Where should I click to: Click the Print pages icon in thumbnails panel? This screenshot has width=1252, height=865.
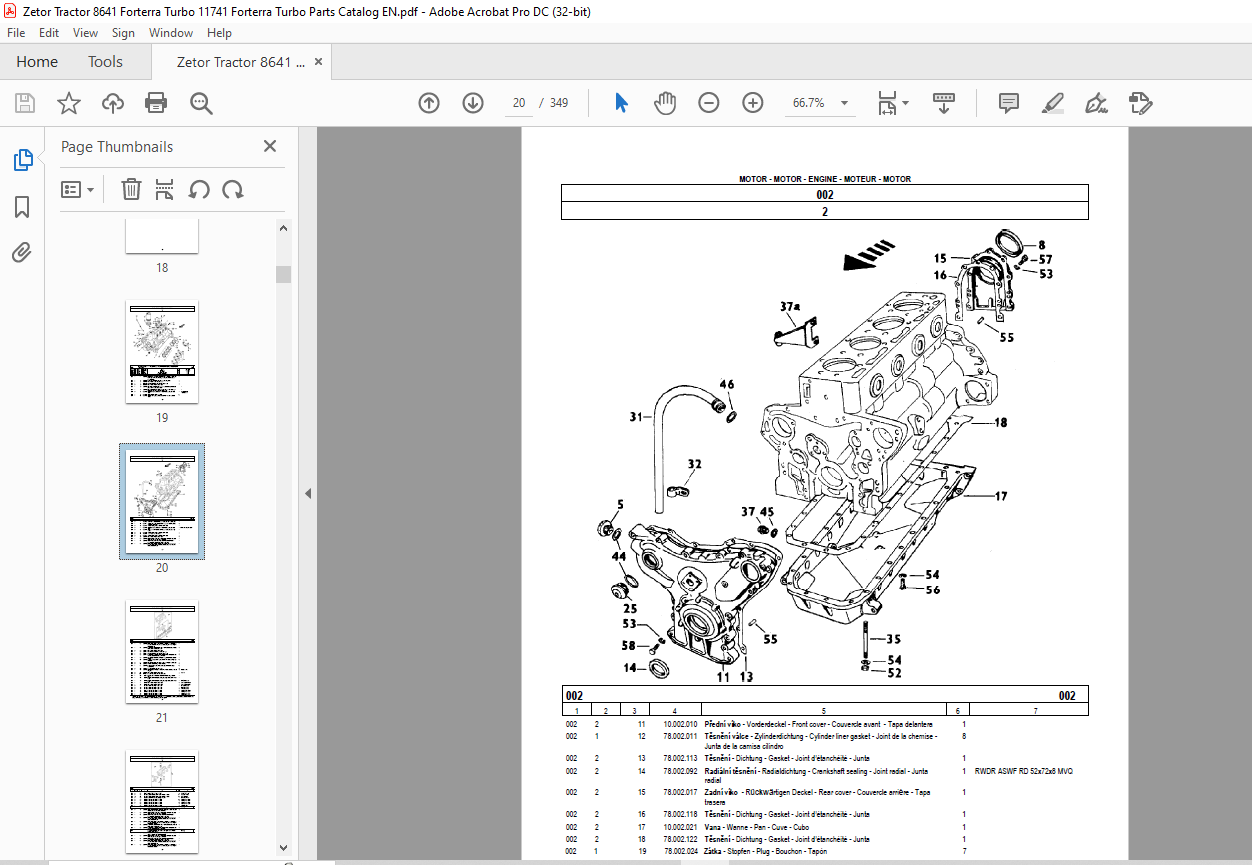165,189
